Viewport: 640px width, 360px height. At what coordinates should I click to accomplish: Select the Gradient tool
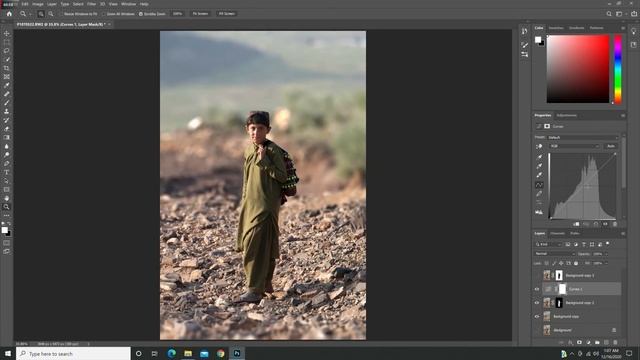click(7, 138)
